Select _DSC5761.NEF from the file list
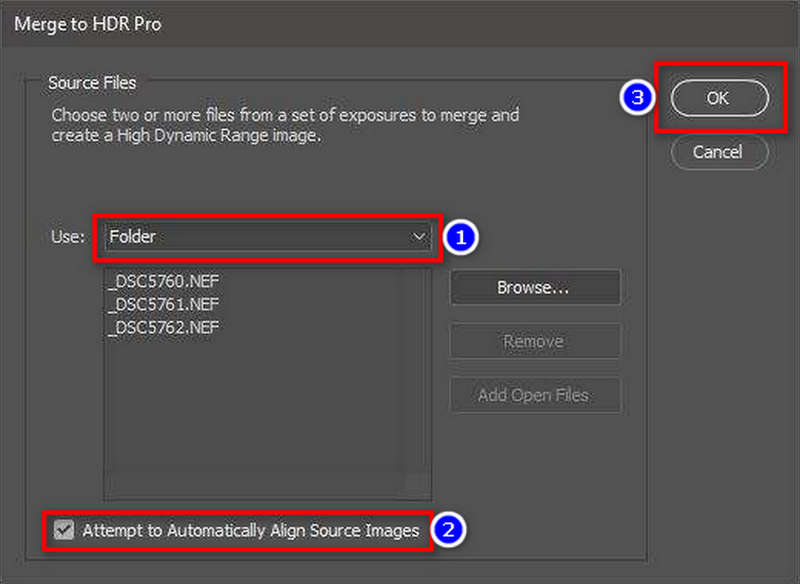This screenshot has height=584, width=800. 163,304
